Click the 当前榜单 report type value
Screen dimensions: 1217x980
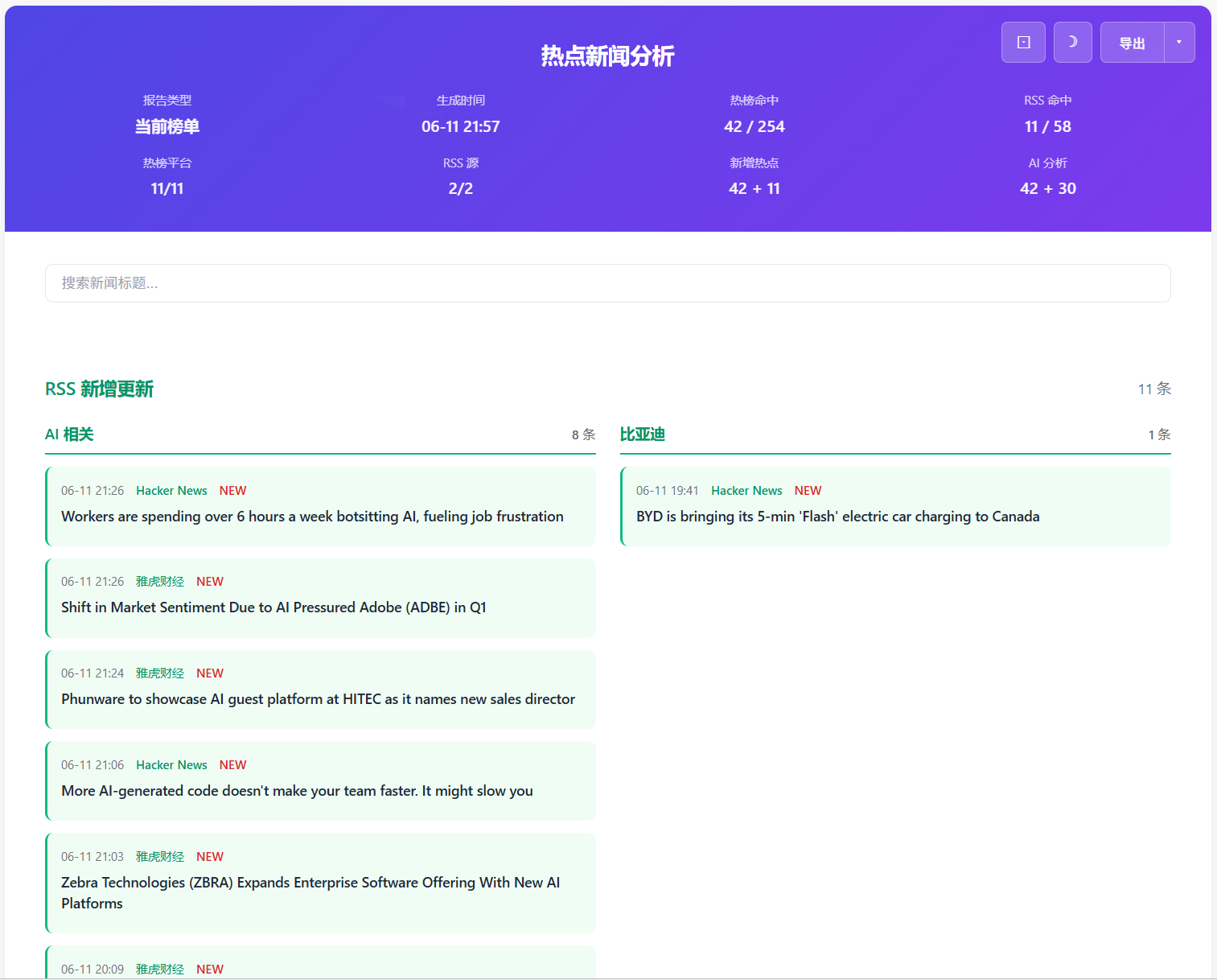click(167, 126)
